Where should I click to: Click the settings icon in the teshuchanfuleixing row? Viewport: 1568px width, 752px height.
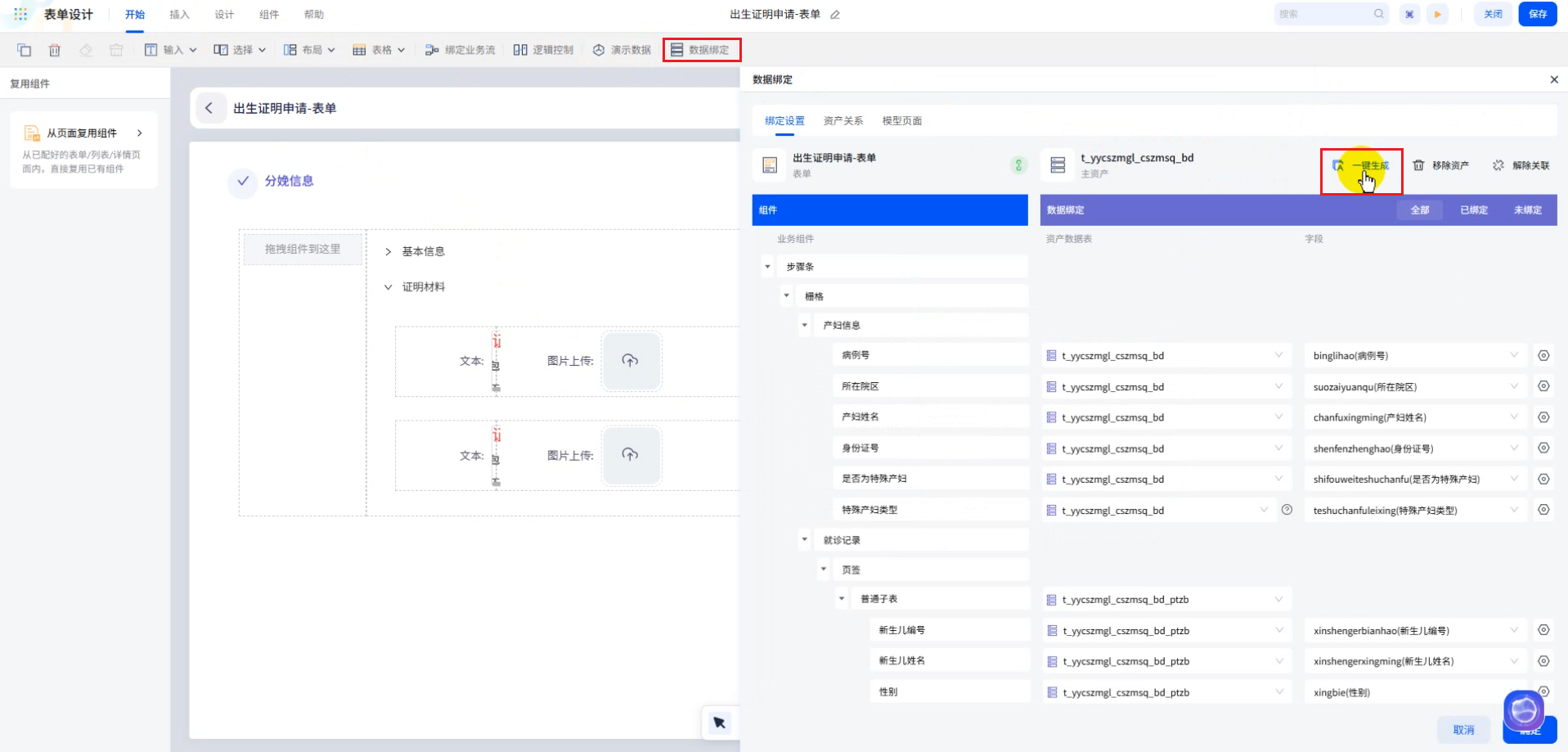1543,510
